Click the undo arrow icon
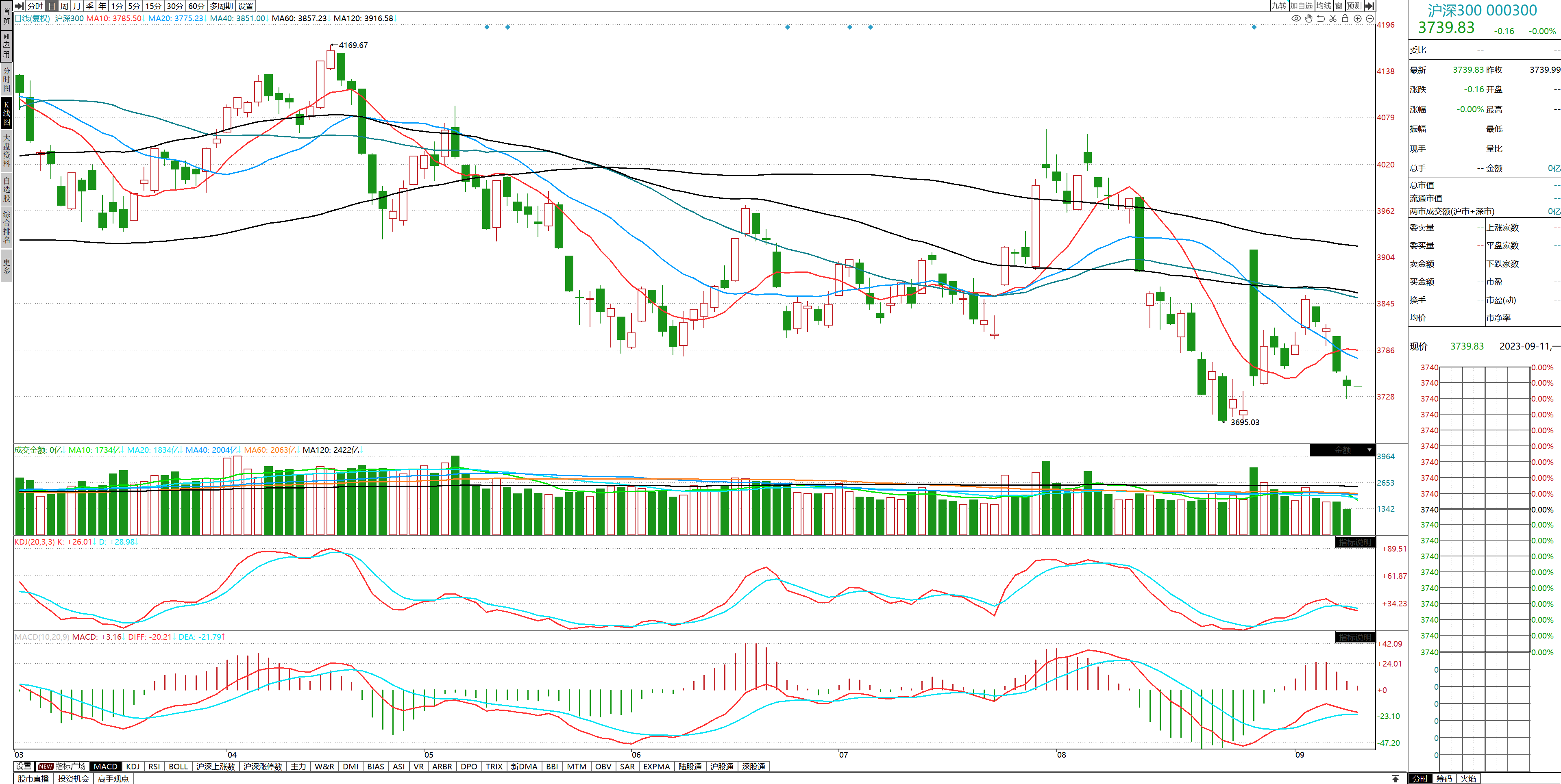The image size is (1561, 784). pos(1320,19)
